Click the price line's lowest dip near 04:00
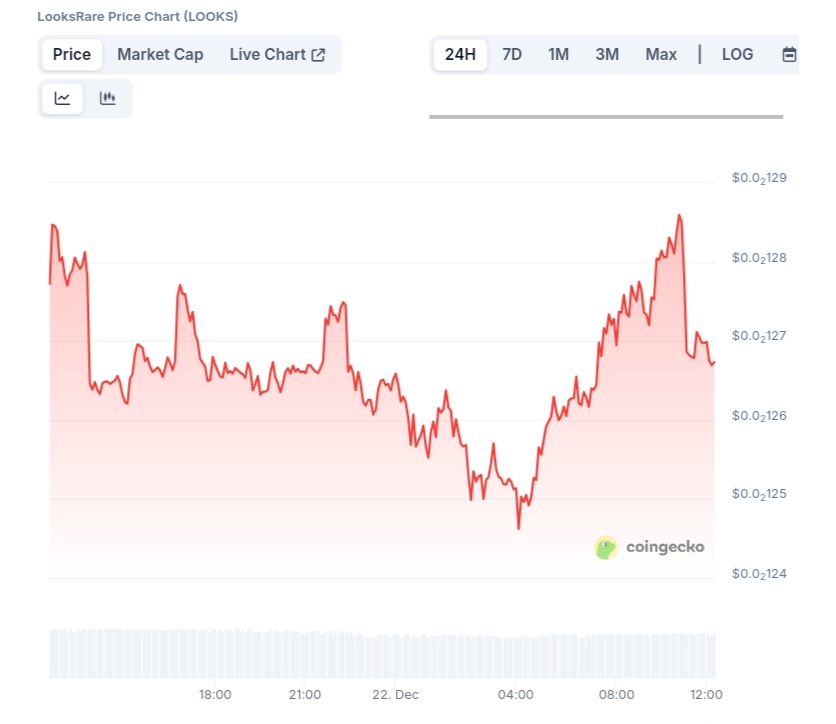This screenshot has height=724, width=836. point(518,527)
